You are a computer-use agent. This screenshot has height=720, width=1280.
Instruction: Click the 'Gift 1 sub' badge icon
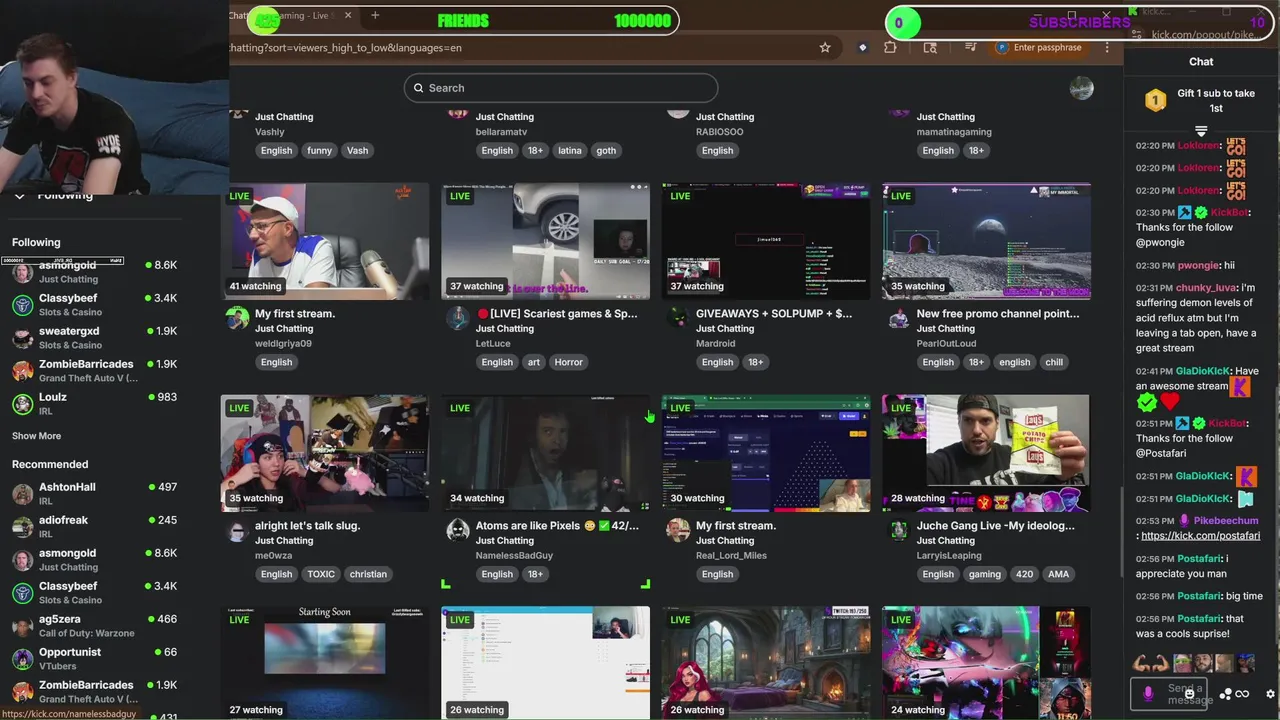[x=1155, y=100]
